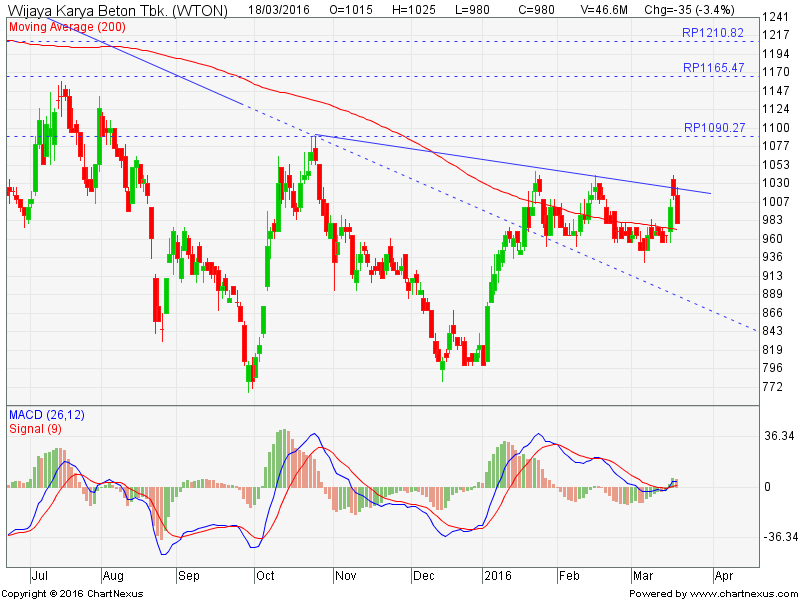Click the Aug month label on the time axis
Screen dimensions: 800x600
pyautogui.click(x=113, y=576)
